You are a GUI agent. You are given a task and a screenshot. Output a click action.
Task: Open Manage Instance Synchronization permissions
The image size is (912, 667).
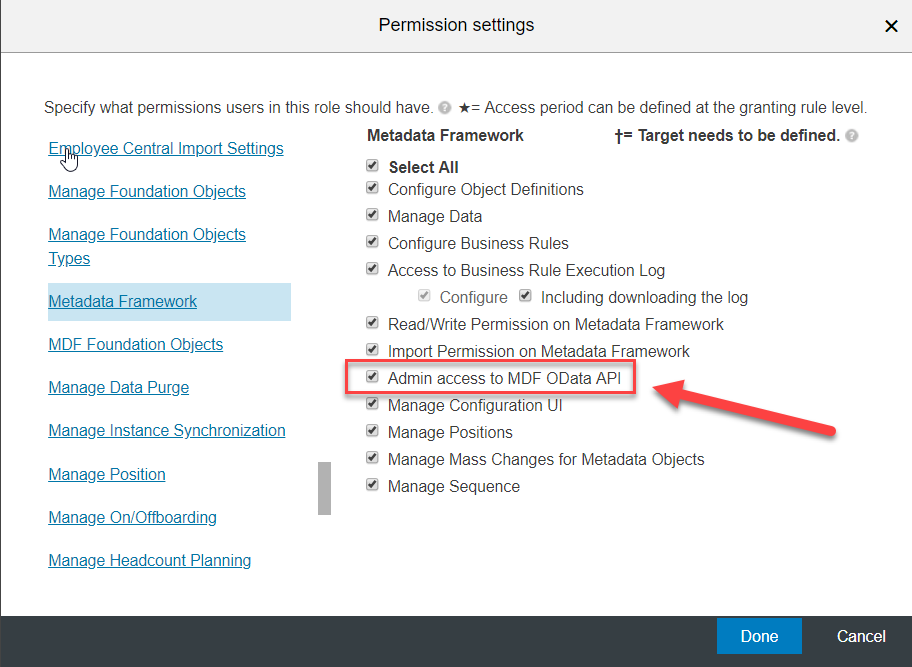167,430
